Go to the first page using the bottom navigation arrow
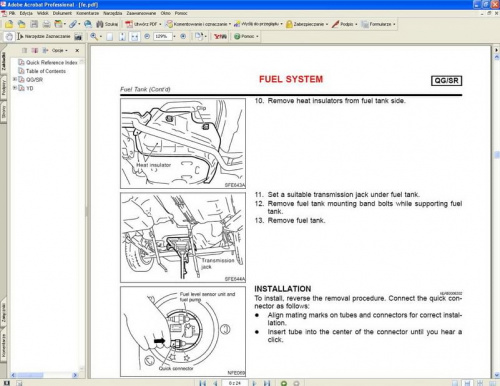Screen dimensions: 500x386 202,383
